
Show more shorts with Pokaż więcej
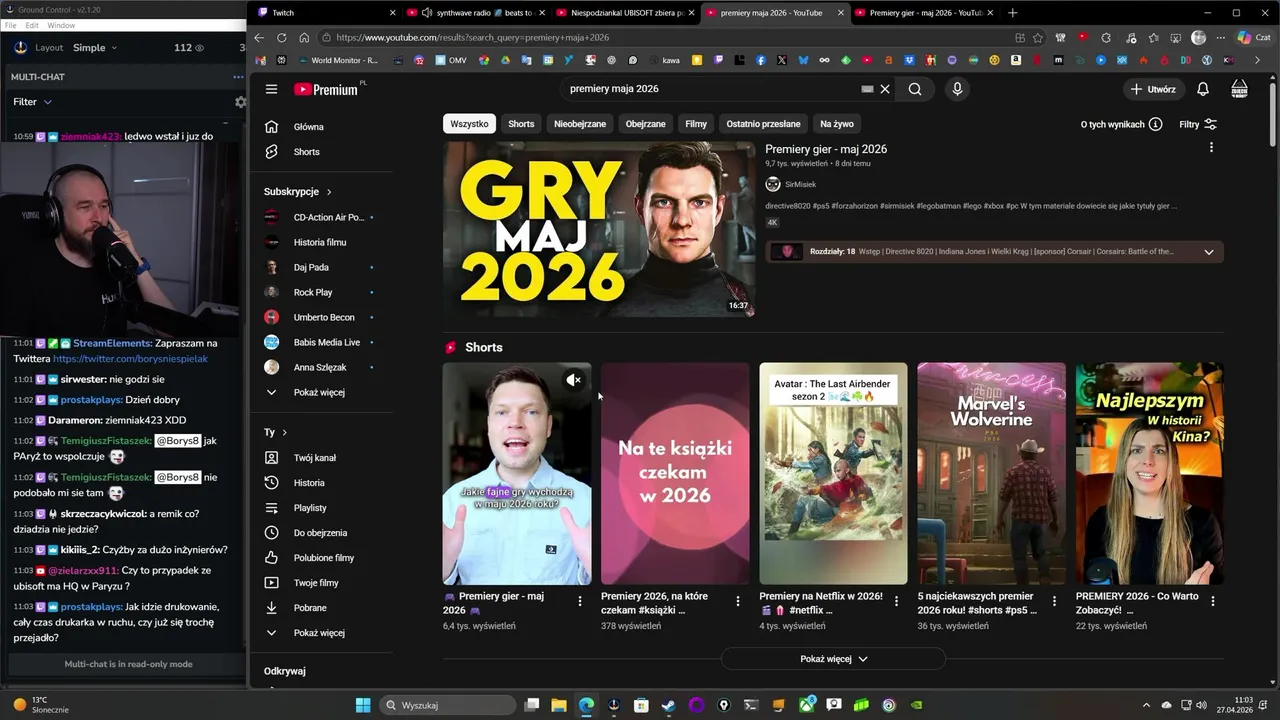[x=833, y=659]
